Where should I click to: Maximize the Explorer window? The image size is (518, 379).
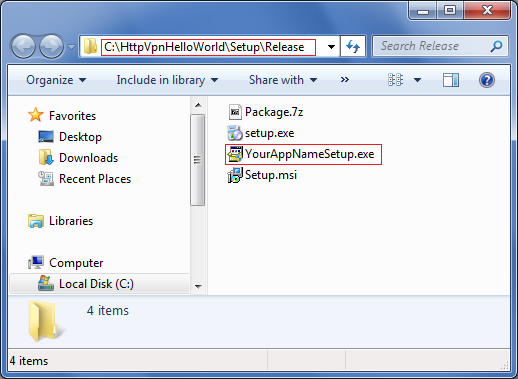point(450,11)
